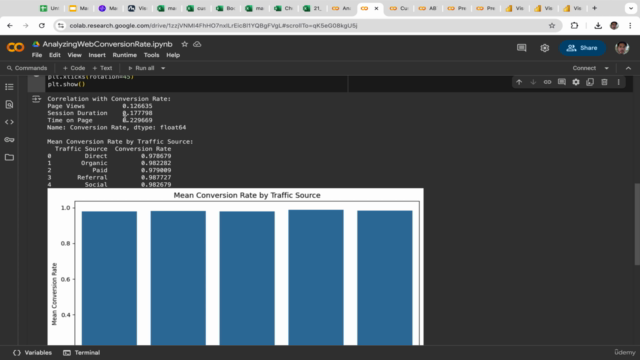Open Chrome three-dot menu

pos(630,26)
